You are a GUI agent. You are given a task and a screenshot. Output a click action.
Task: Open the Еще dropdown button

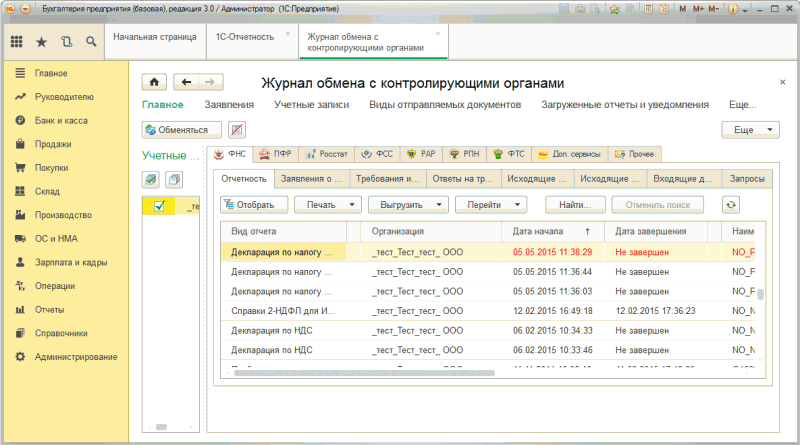[749, 130]
